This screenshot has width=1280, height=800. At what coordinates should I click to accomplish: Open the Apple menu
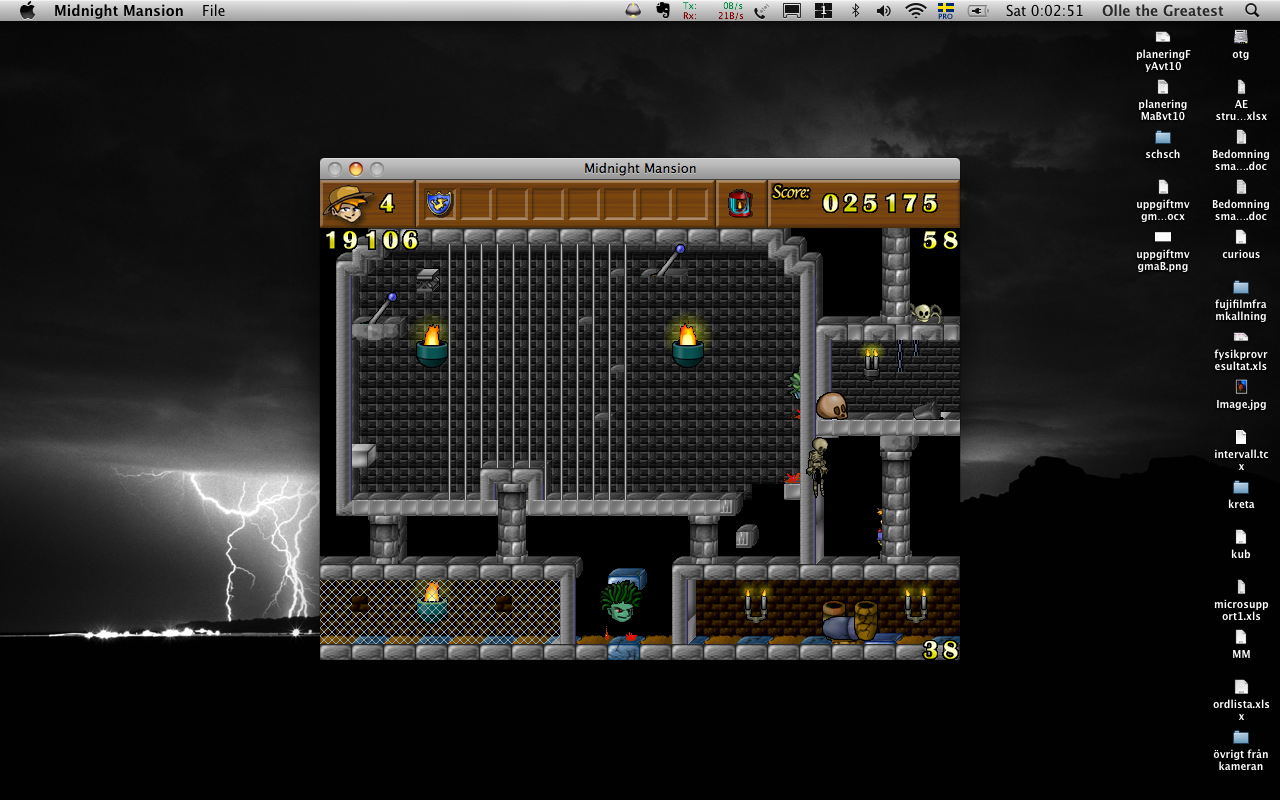pyautogui.click(x=27, y=11)
